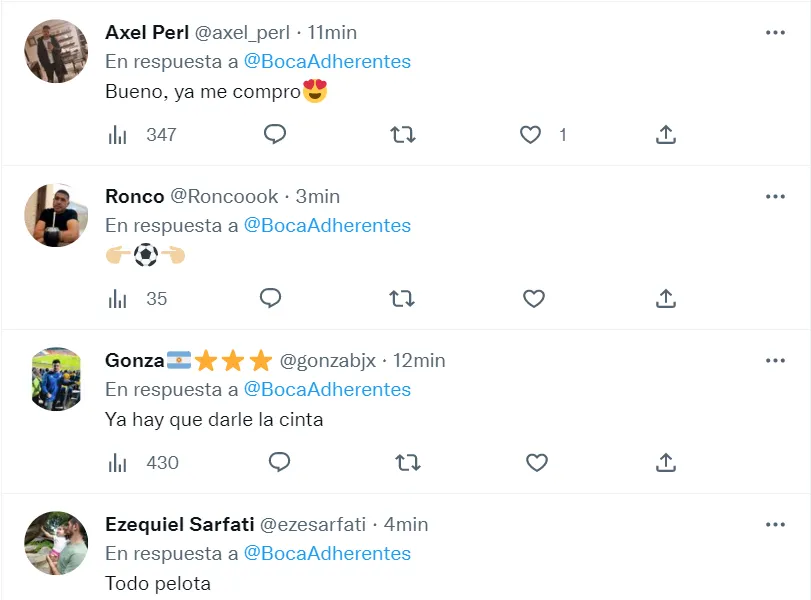Open Ezequiel Sarfati's profile name
Image resolution: width=811 pixels, height=600 pixels.
click(x=180, y=524)
